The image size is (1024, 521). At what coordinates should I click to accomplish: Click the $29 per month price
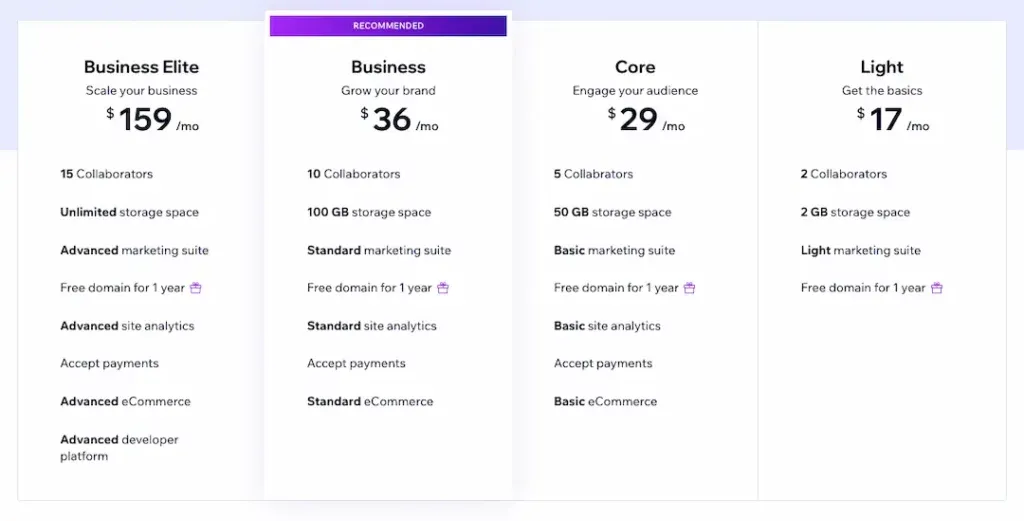(x=646, y=120)
